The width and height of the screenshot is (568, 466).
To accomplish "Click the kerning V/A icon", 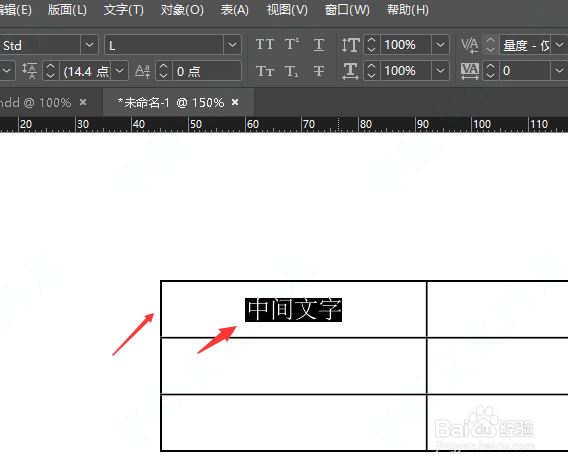I will [470, 45].
